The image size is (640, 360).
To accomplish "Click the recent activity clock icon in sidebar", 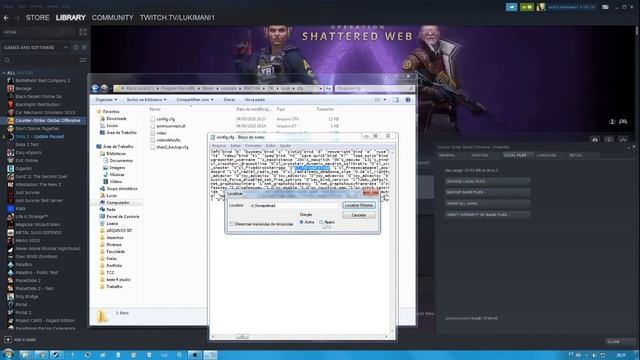I will pos(76,47).
